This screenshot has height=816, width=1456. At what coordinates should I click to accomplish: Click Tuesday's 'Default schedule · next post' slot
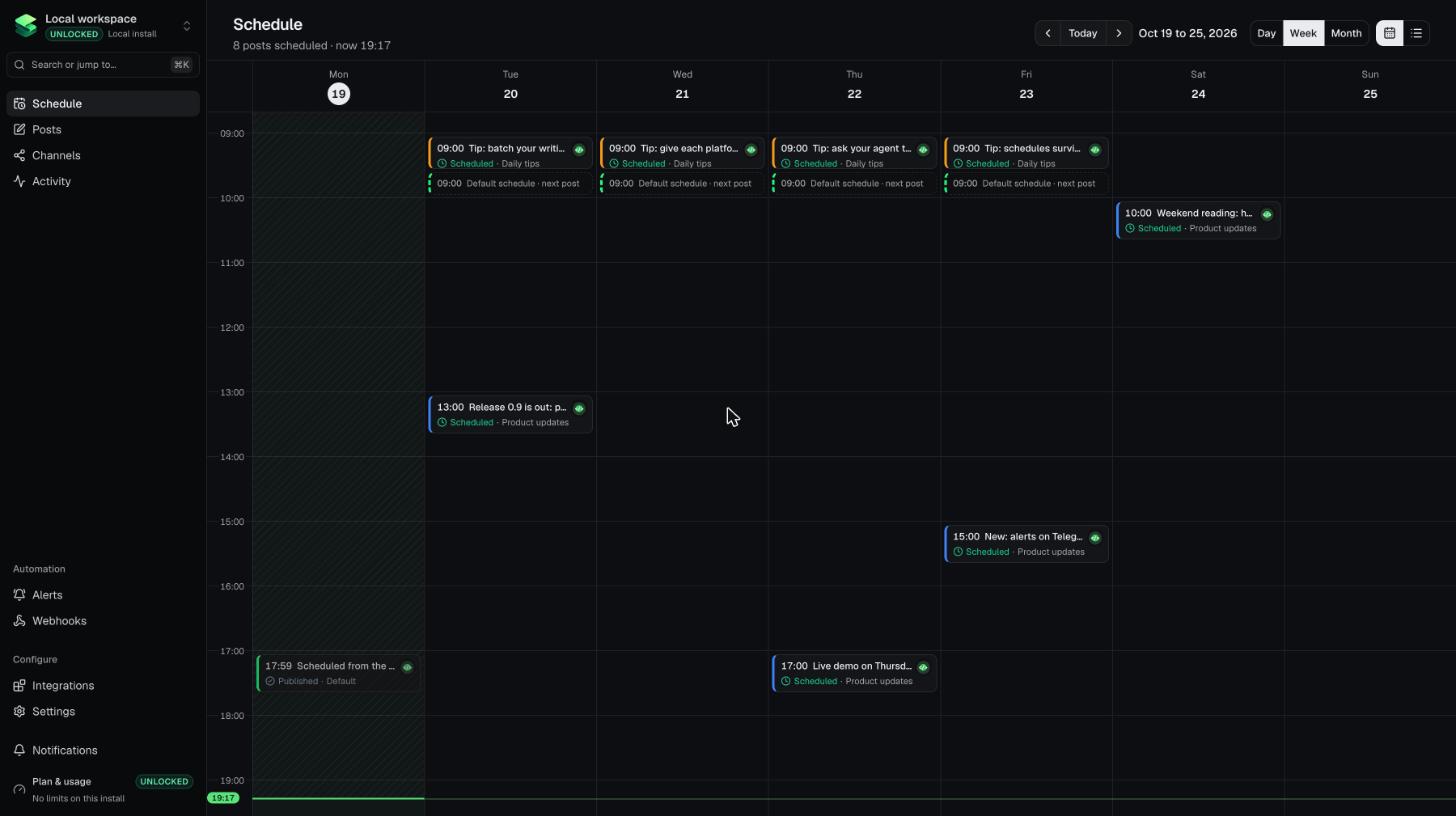click(x=511, y=183)
